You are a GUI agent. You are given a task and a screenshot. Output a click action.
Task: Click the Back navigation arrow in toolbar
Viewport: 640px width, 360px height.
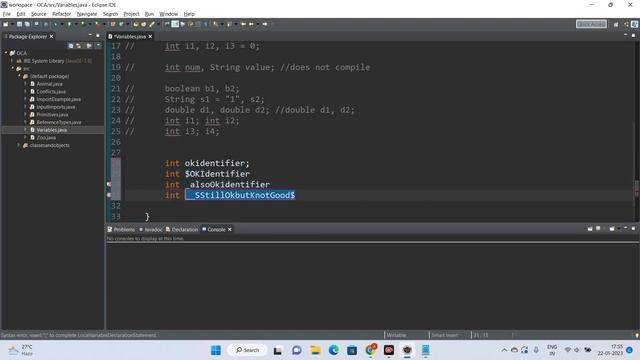click(251, 24)
